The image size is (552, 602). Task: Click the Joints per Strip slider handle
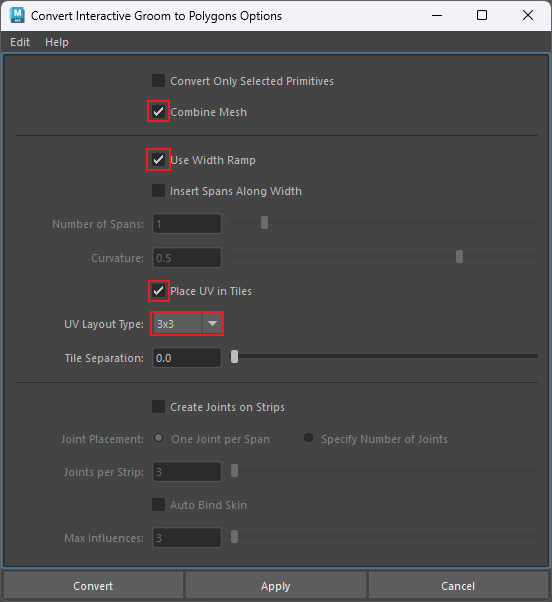pyautogui.click(x=234, y=470)
